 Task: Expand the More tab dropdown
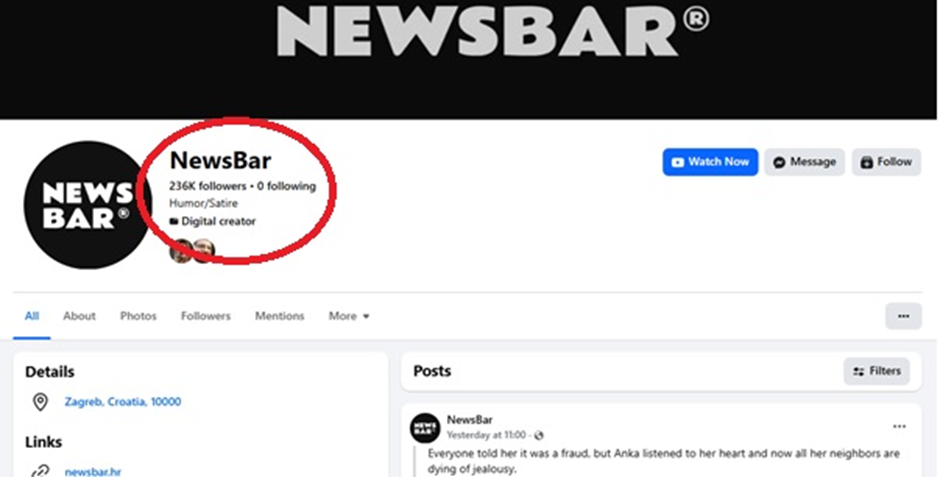click(348, 316)
